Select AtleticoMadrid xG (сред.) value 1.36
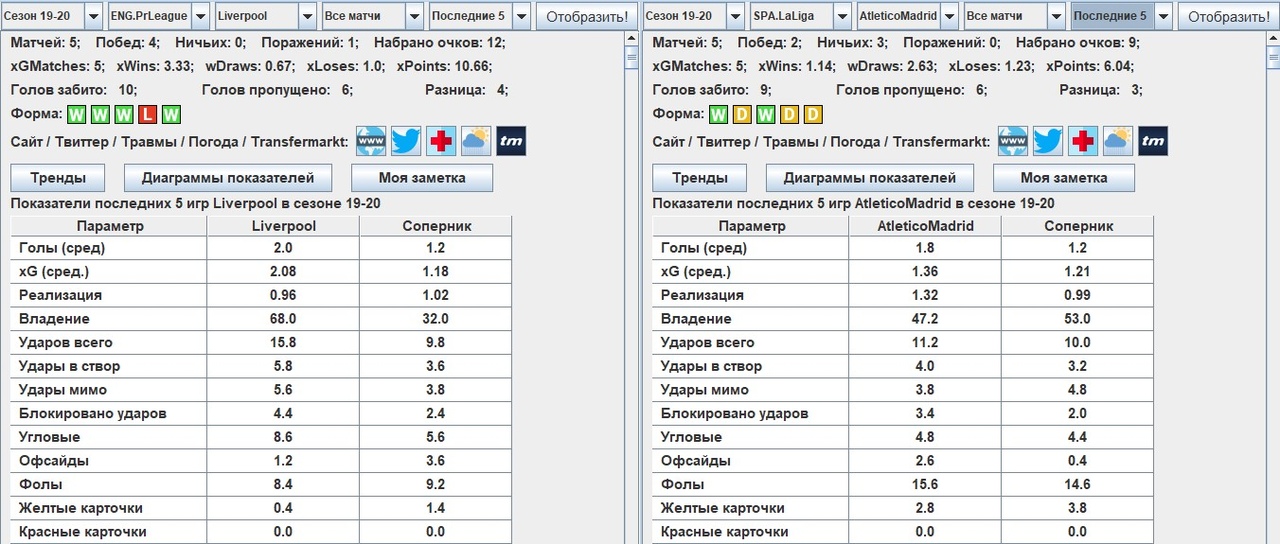This screenshot has width=1280, height=544. (925, 272)
